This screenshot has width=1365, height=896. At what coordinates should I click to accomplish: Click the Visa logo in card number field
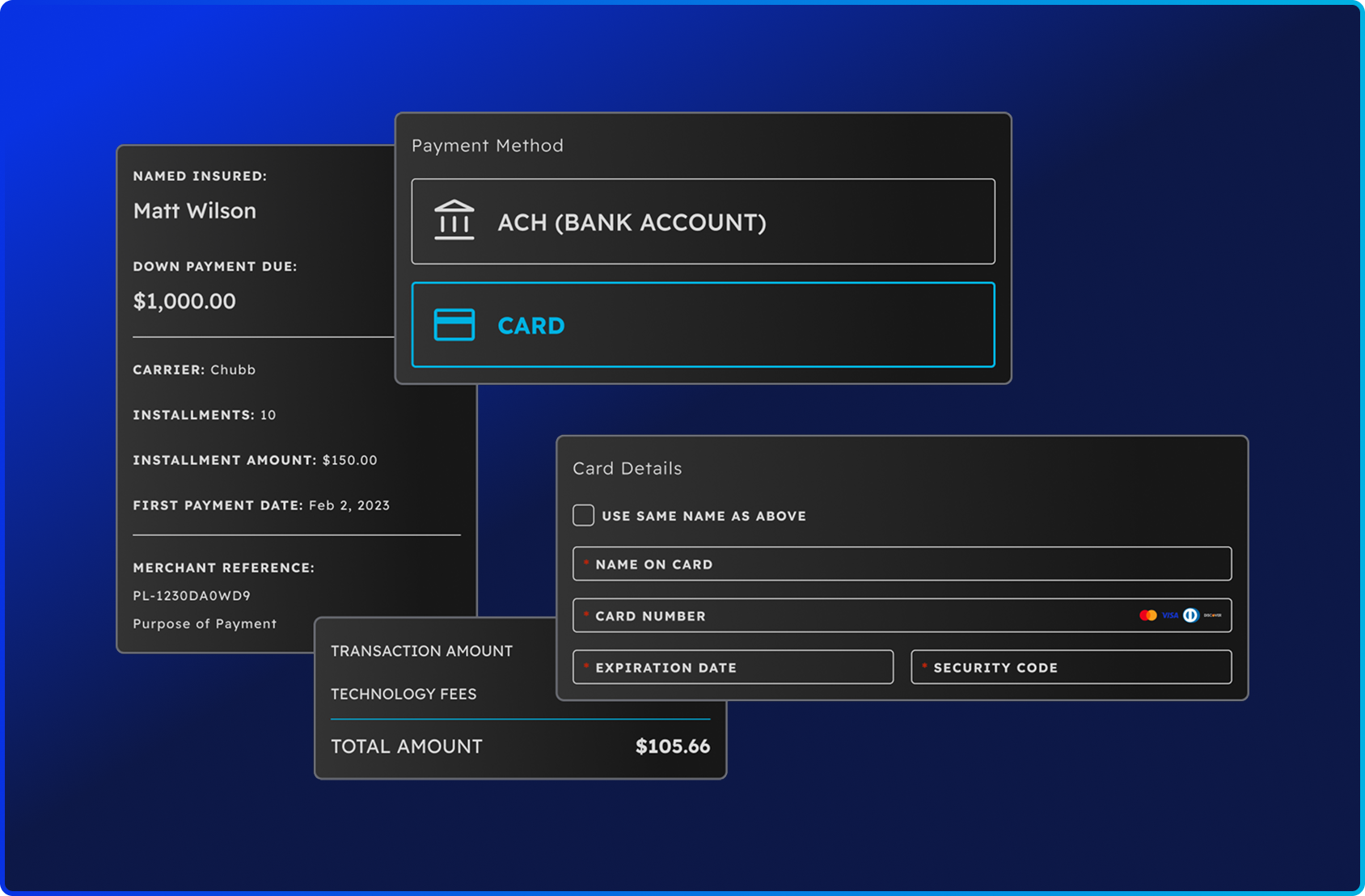coord(1170,615)
